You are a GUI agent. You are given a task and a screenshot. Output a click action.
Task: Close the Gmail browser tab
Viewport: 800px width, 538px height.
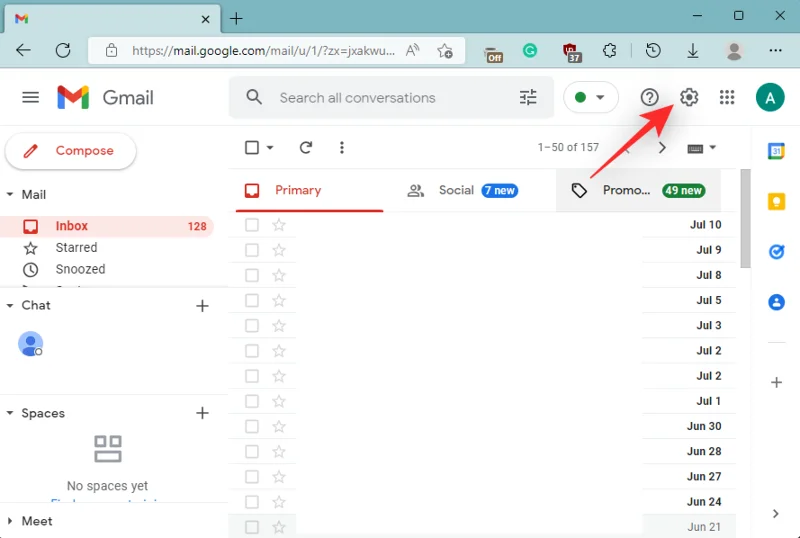205,19
